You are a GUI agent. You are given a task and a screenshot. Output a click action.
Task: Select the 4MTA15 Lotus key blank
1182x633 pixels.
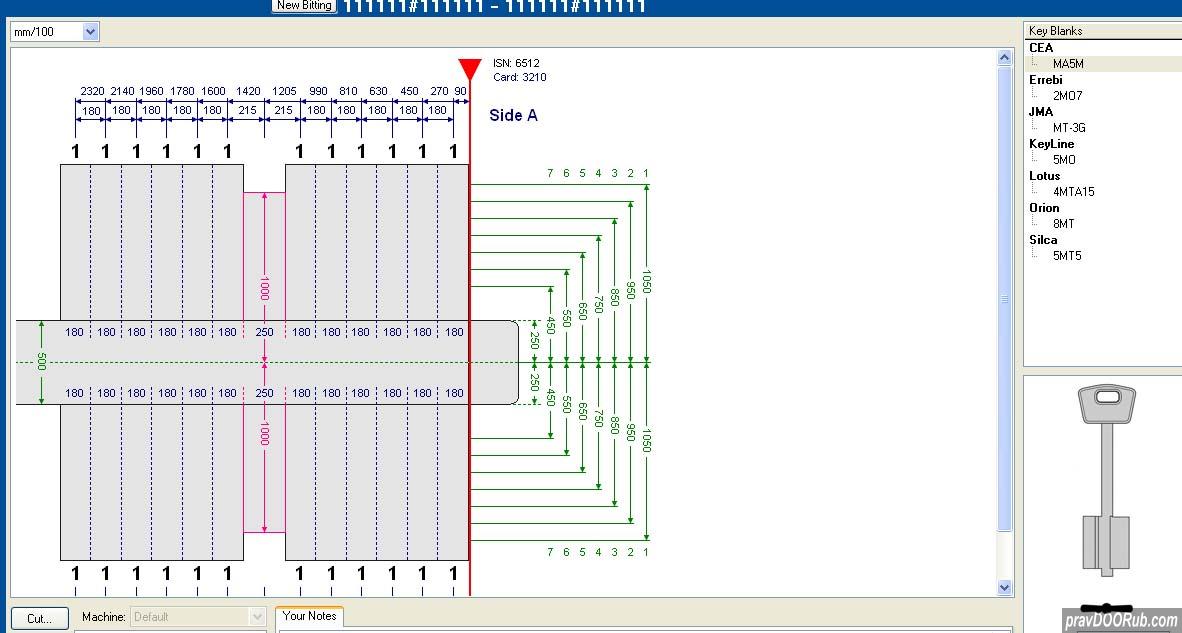[1073, 192]
